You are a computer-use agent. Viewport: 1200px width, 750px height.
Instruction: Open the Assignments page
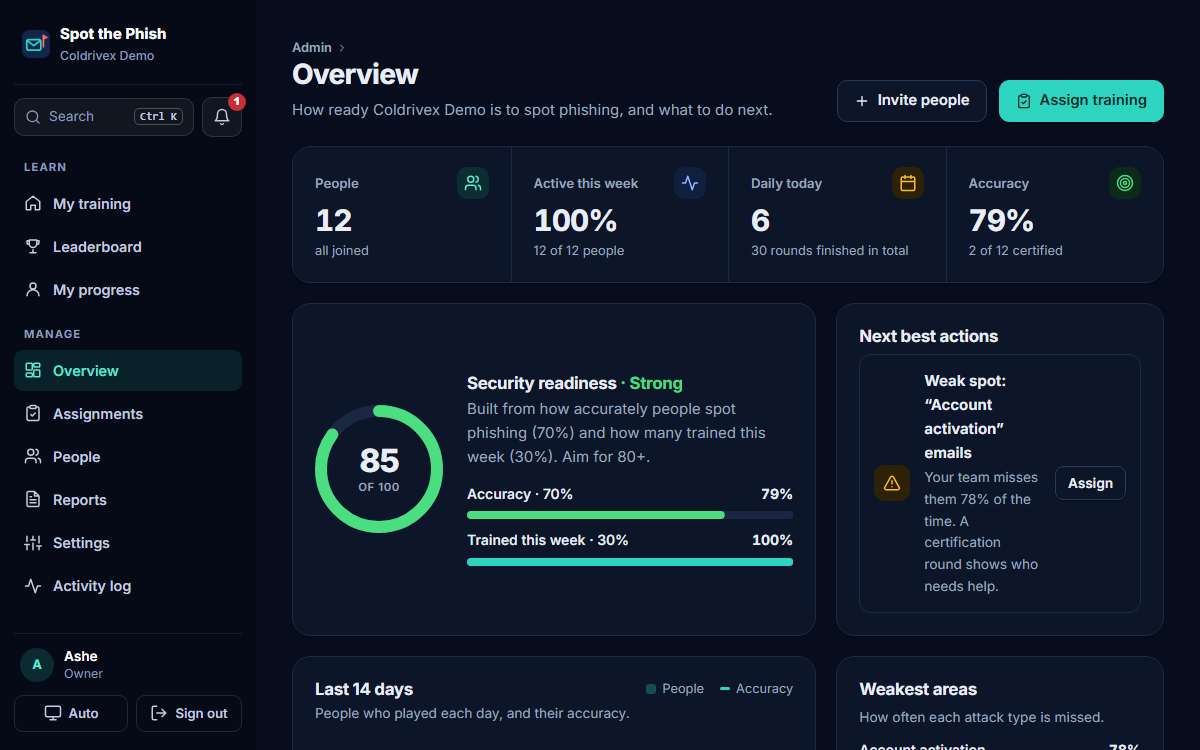tap(128, 414)
